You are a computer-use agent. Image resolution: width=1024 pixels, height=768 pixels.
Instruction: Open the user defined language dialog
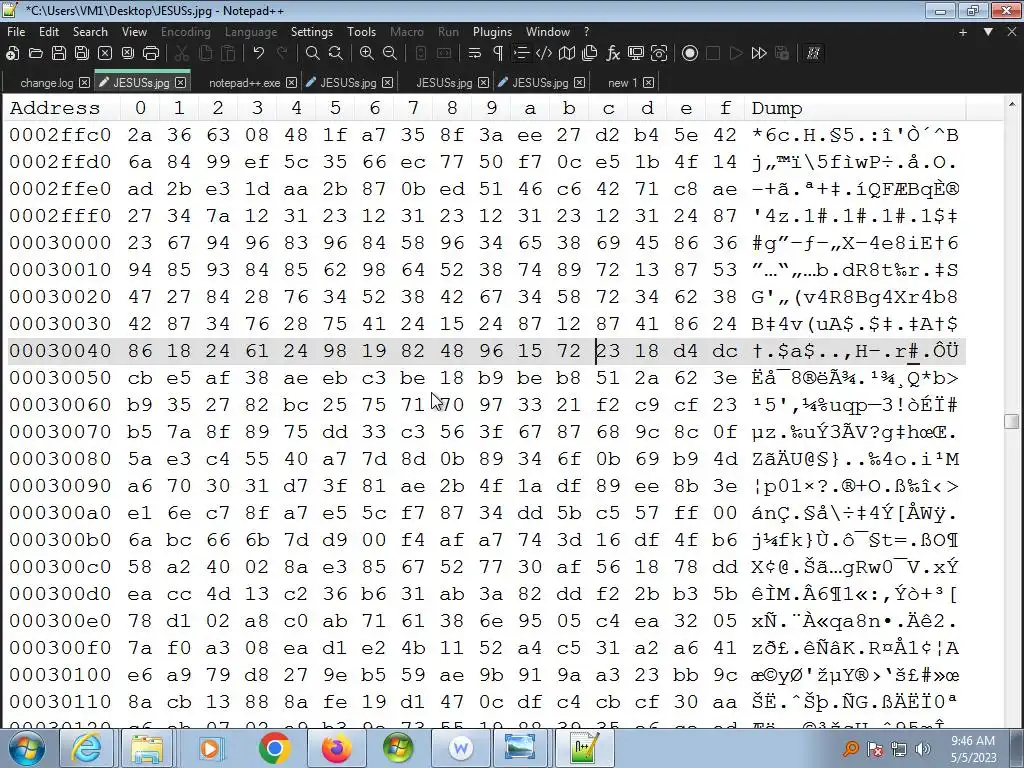[x=544, y=54]
